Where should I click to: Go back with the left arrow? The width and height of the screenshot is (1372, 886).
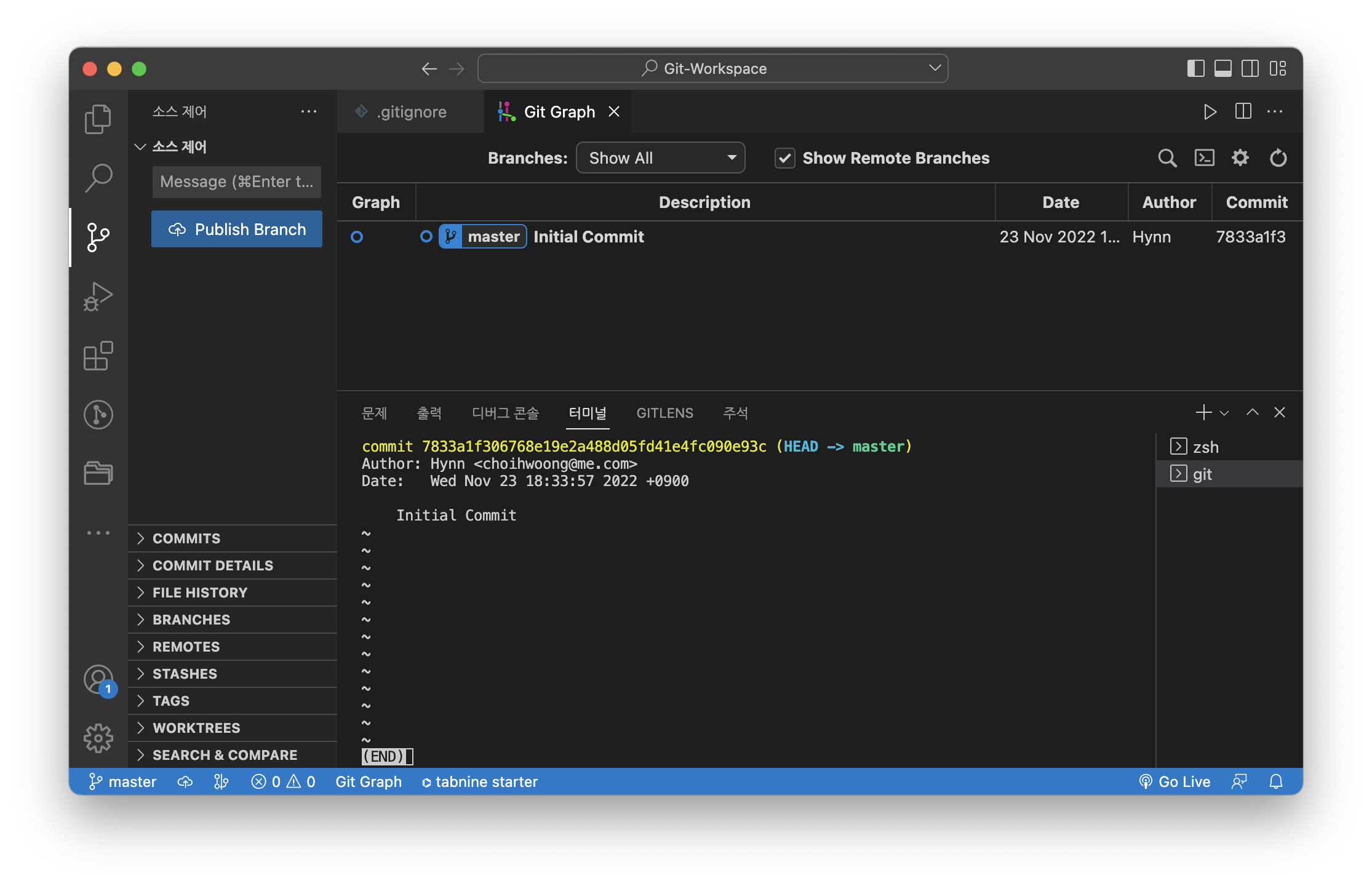click(429, 68)
